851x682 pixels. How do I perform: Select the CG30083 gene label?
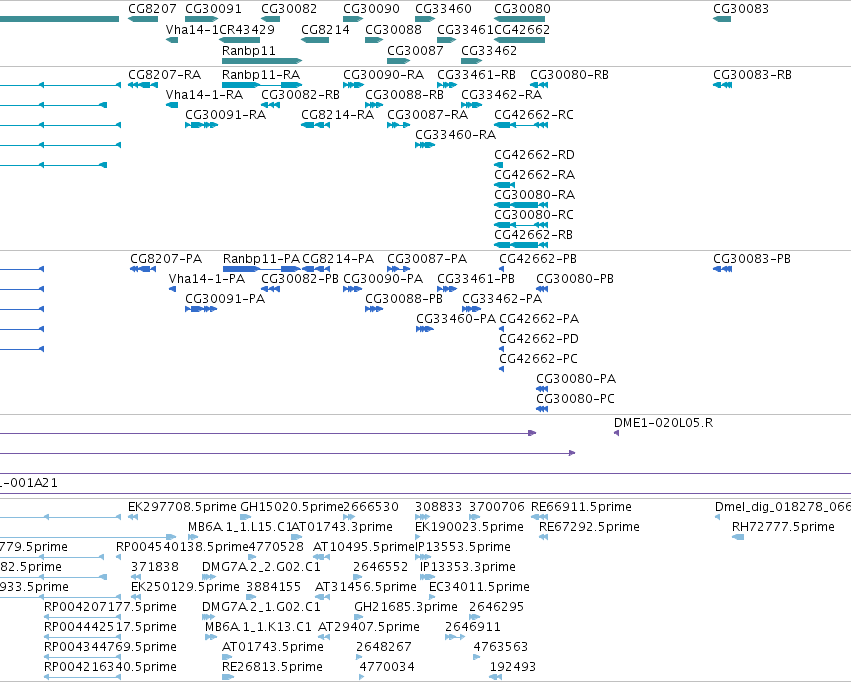pos(741,9)
